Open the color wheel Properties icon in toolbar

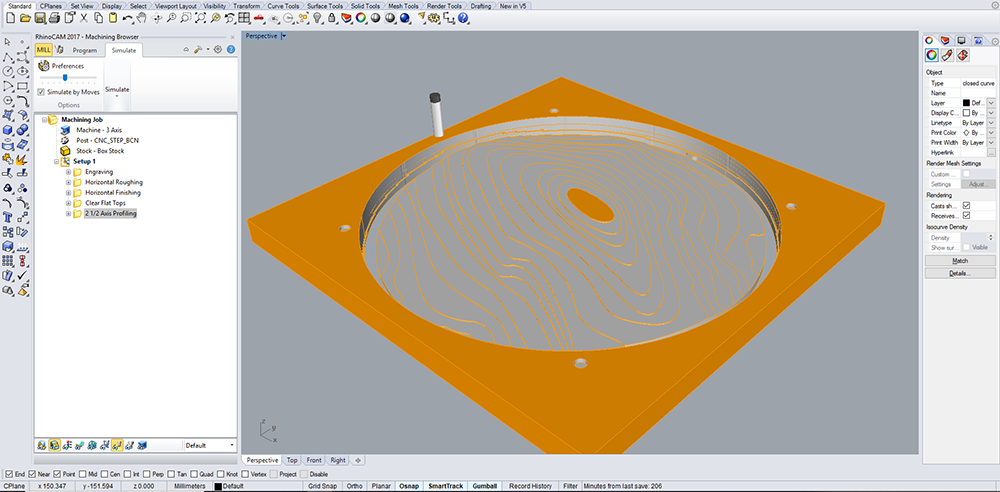pyautogui.click(x=360, y=18)
